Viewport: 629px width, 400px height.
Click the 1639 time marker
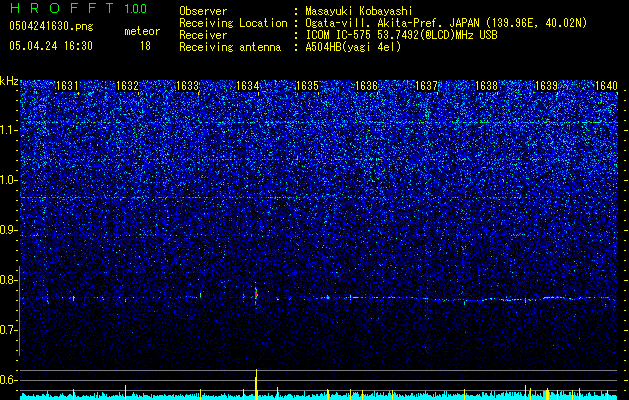546,86
